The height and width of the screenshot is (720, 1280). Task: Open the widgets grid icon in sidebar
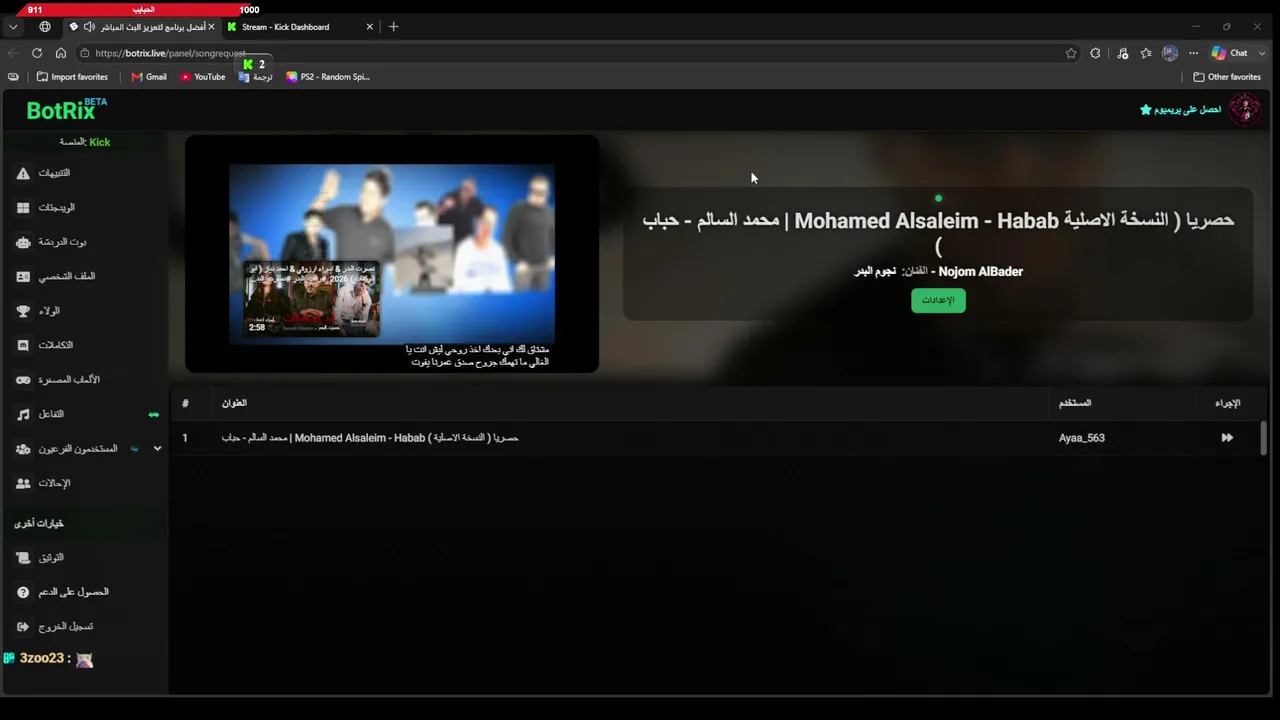[23, 208]
